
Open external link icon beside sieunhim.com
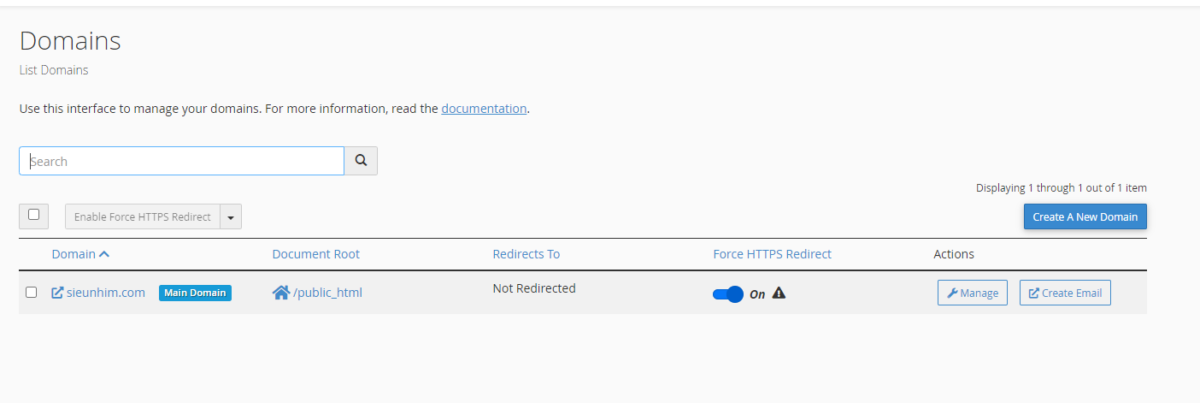[x=58, y=293]
